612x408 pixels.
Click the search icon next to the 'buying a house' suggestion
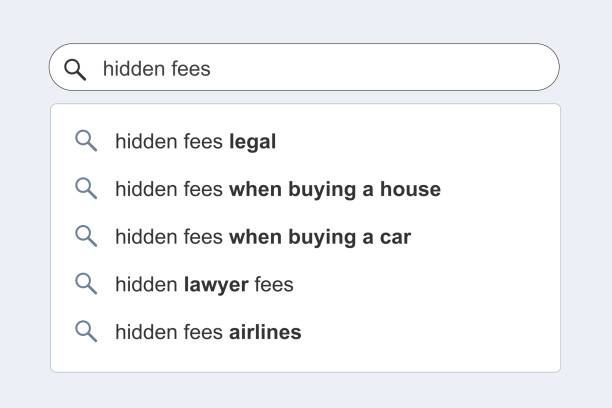pyautogui.click(x=86, y=189)
